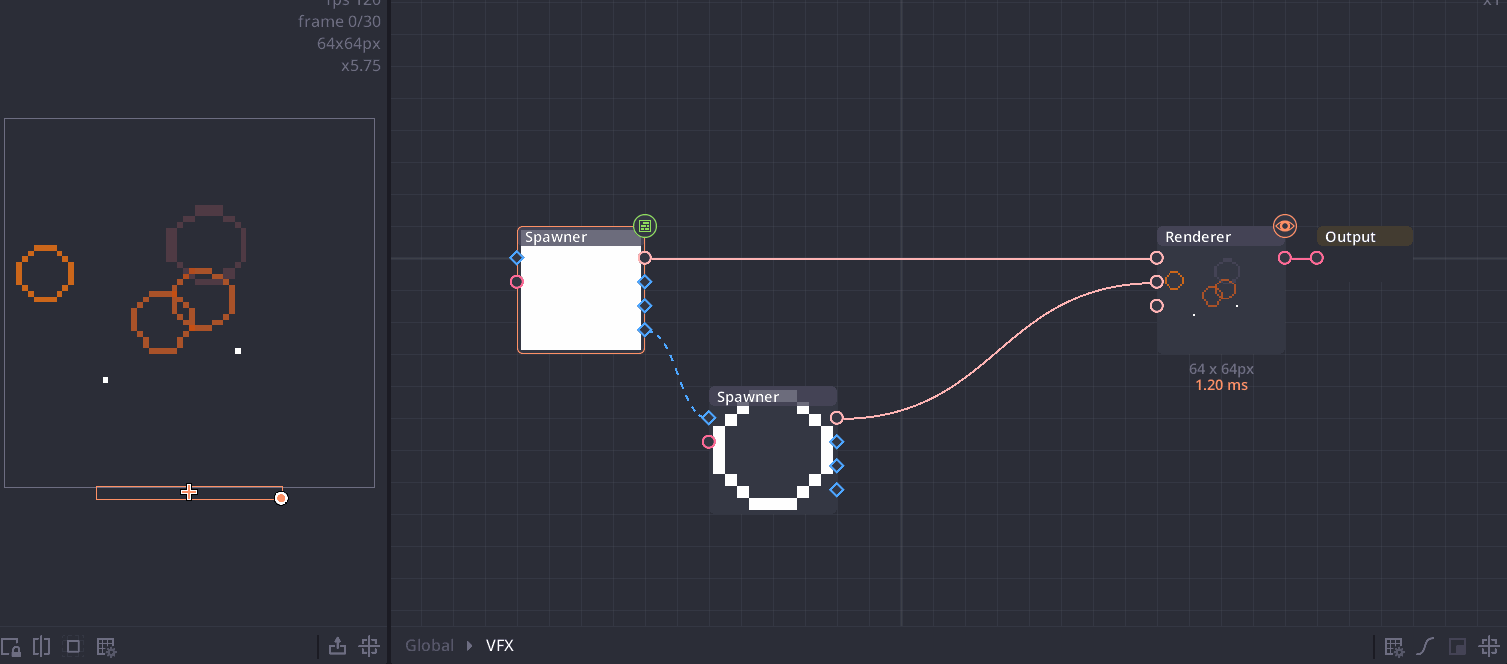The image size is (1507, 664).
Task: Click the dashed blue link between Spawners
Action: click(678, 376)
